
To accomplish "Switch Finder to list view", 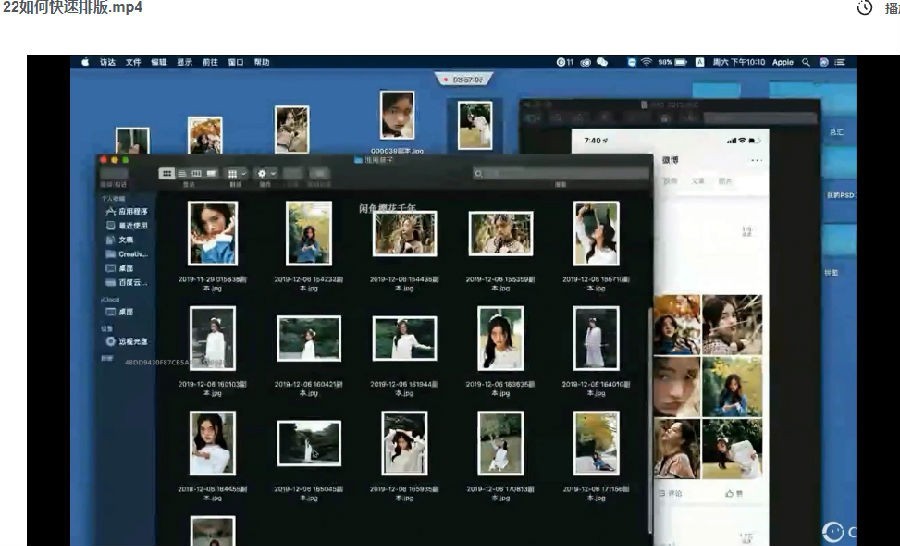I will (182, 173).
